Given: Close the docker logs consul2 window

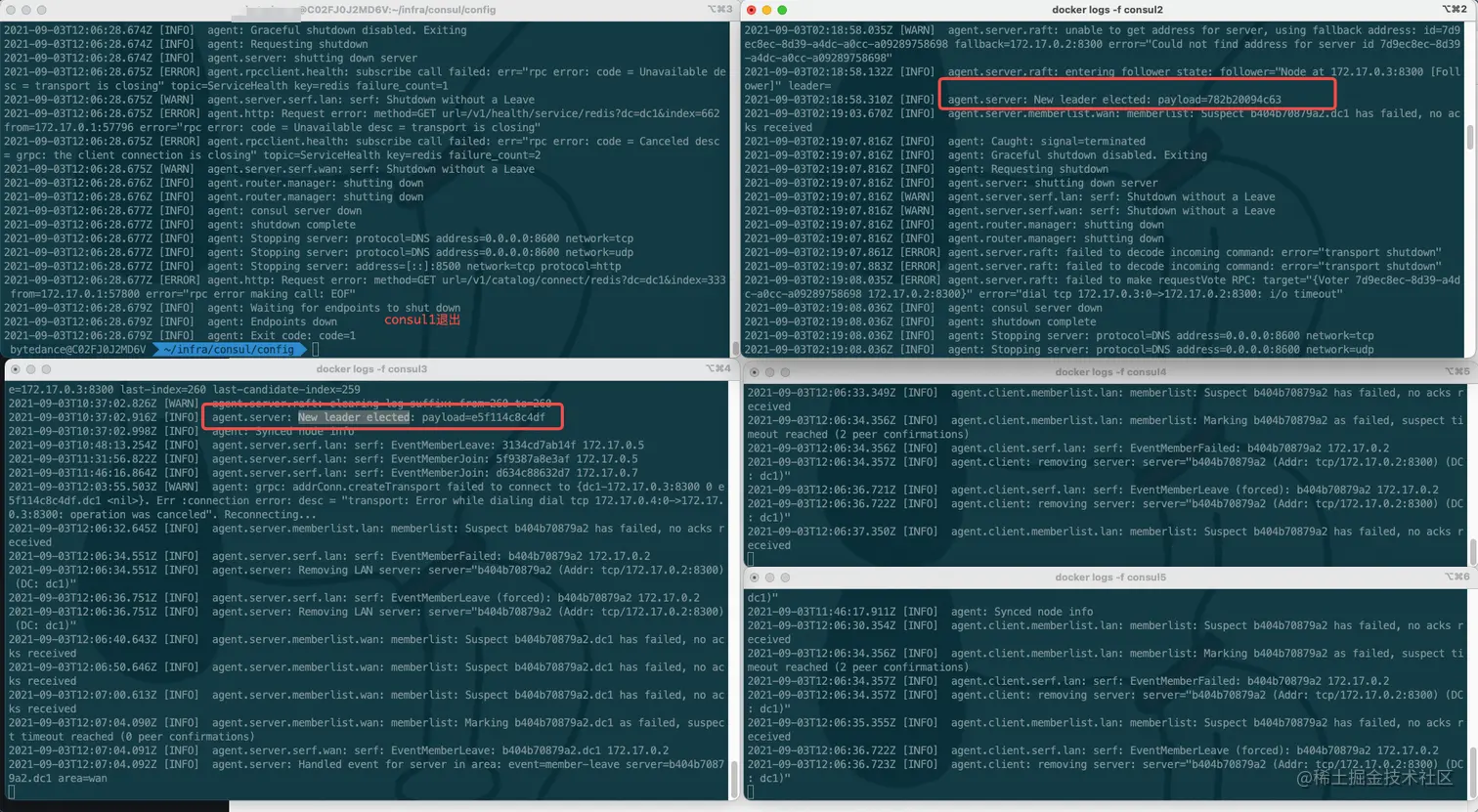Looking at the screenshot, I should (751, 10).
